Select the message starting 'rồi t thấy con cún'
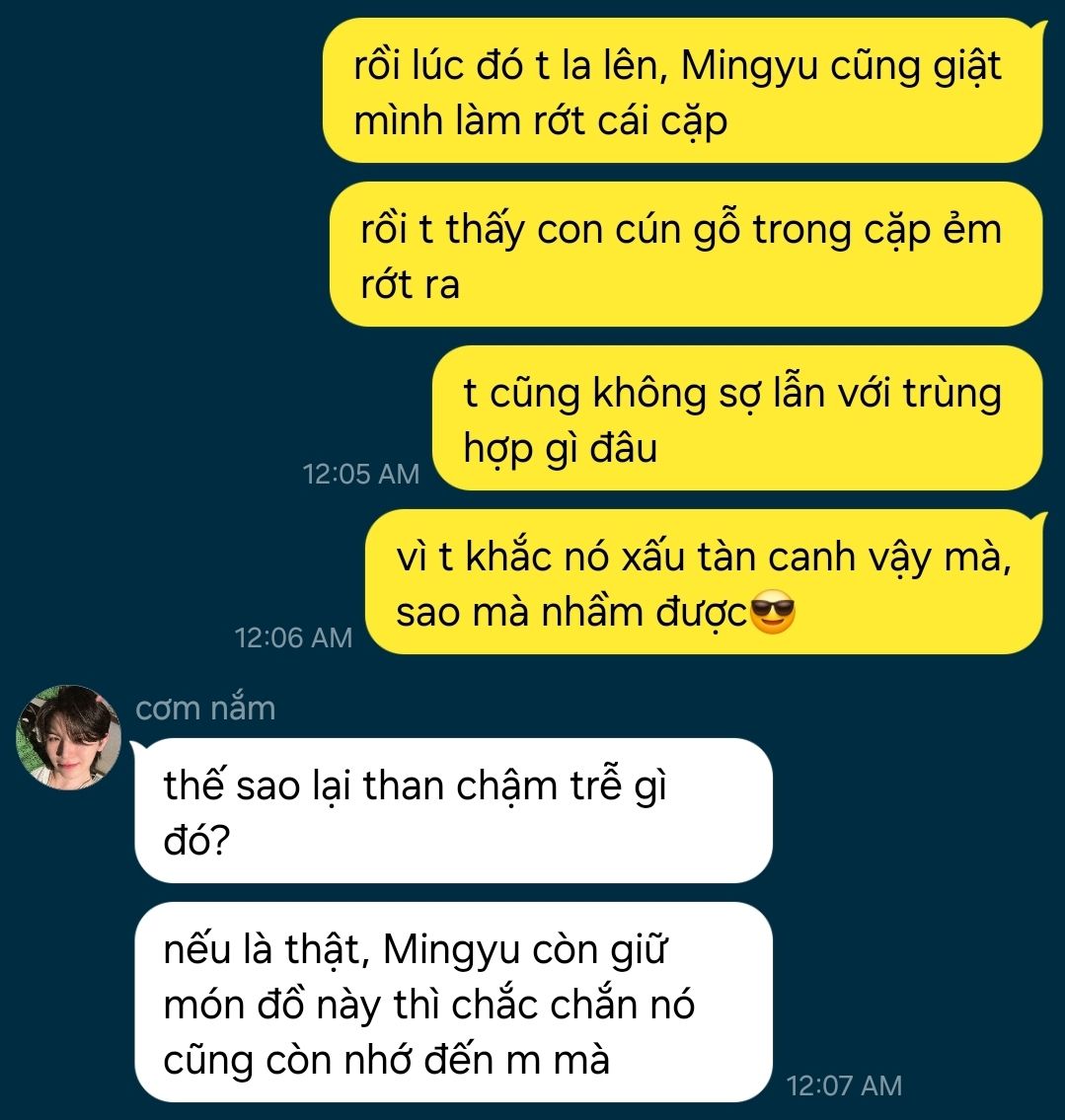Viewport: 1065px width, 1120px height. [x=686, y=255]
